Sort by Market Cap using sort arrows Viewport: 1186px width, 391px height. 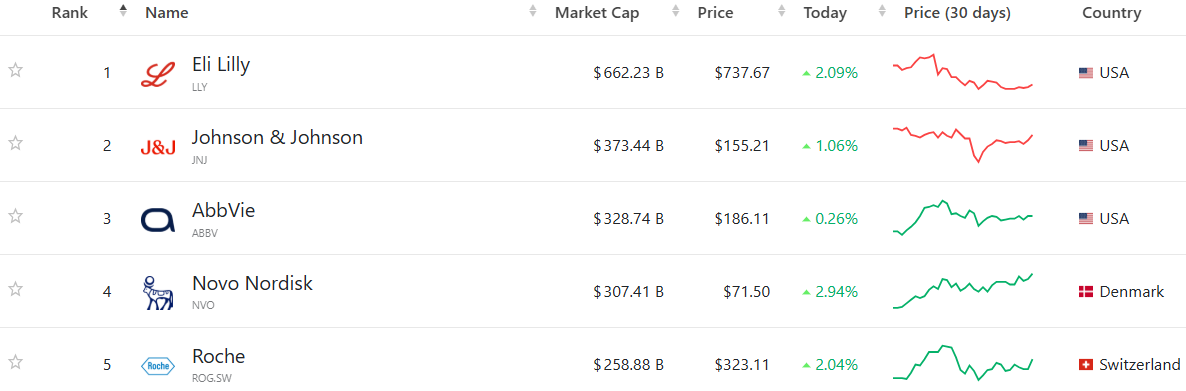click(x=675, y=12)
